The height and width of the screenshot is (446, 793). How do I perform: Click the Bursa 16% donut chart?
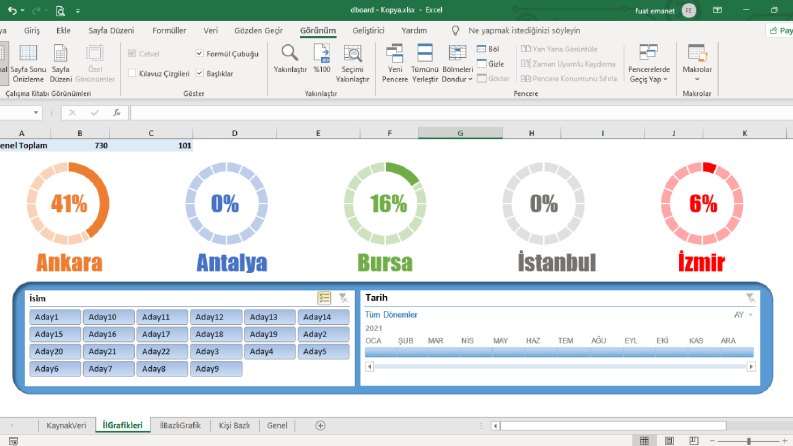pyautogui.click(x=385, y=203)
